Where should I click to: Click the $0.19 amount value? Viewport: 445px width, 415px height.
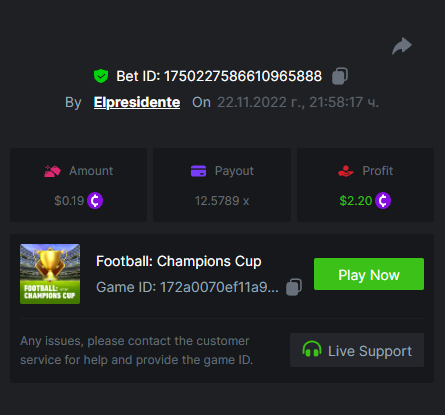(69, 201)
